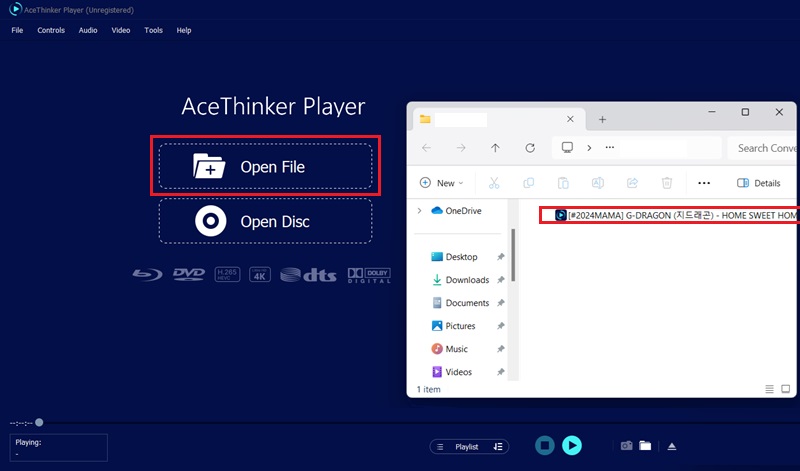This screenshot has width=800, height=471.
Task: Open the Video menu
Action: [x=121, y=30]
